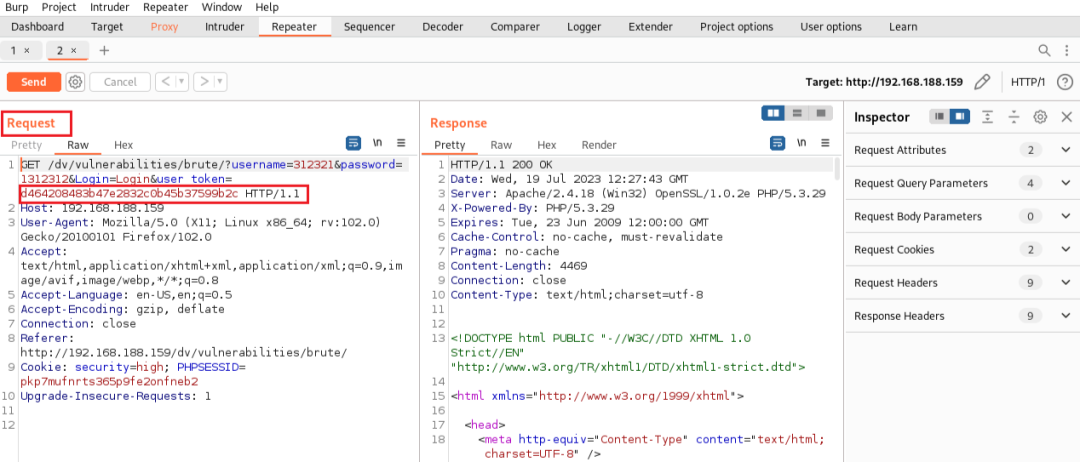1080x462 pixels.
Task: Open the Learn tab
Action: pos(903,27)
